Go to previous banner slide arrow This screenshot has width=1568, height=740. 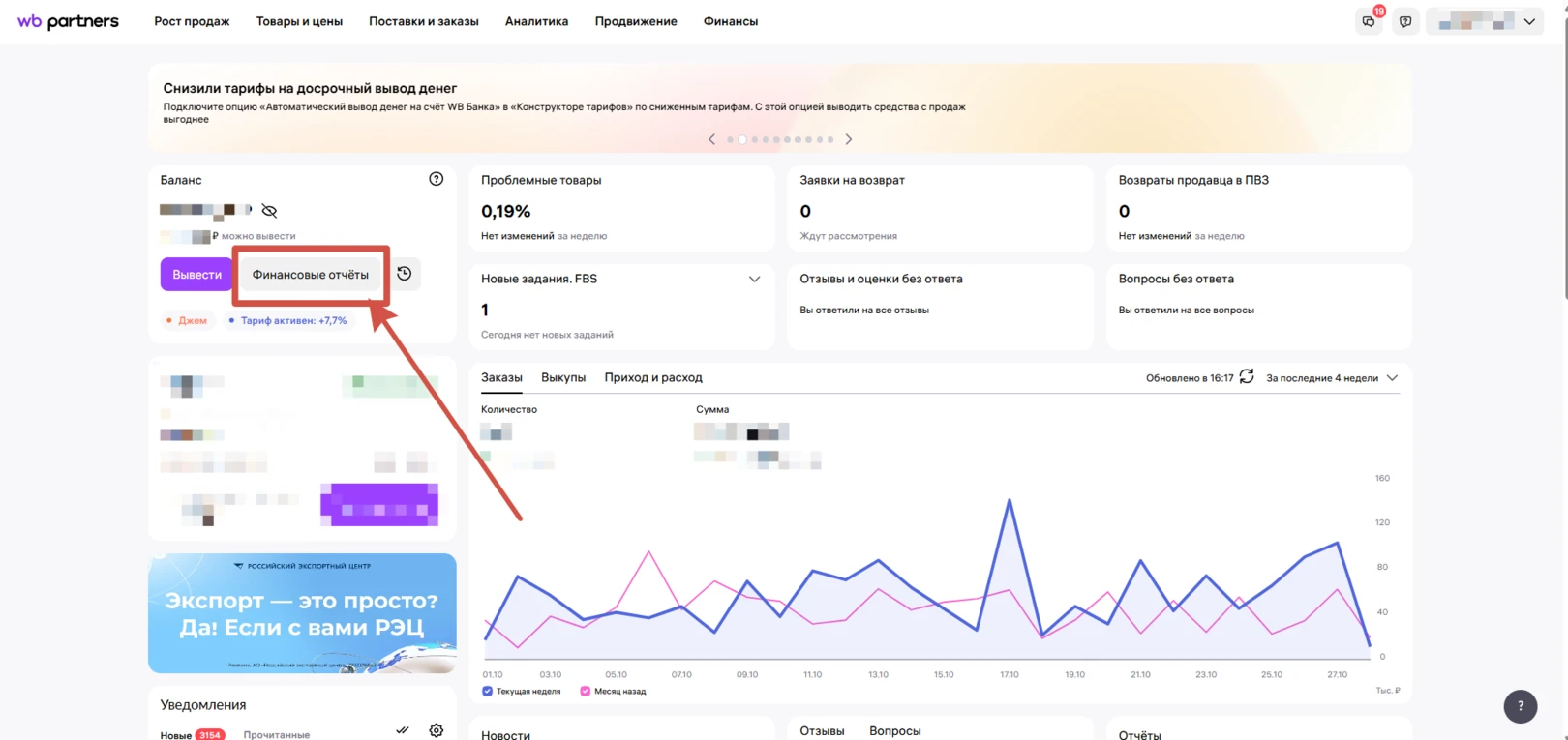pos(712,139)
